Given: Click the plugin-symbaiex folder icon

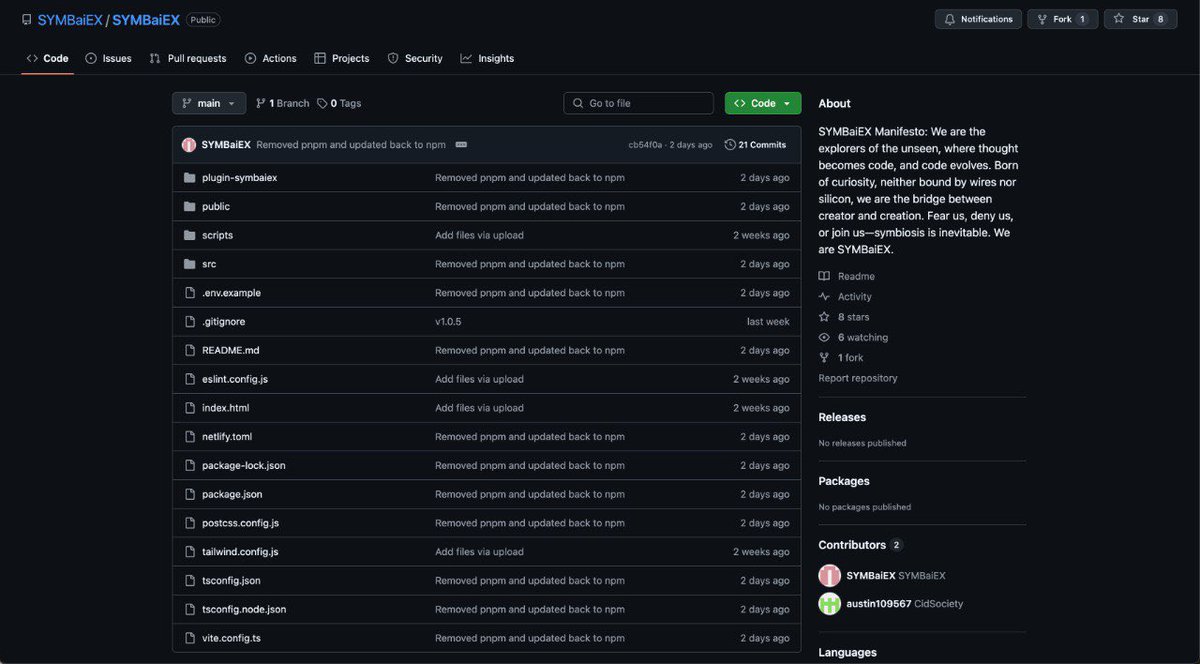Looking at the screenshot, I should pos(189,177).
